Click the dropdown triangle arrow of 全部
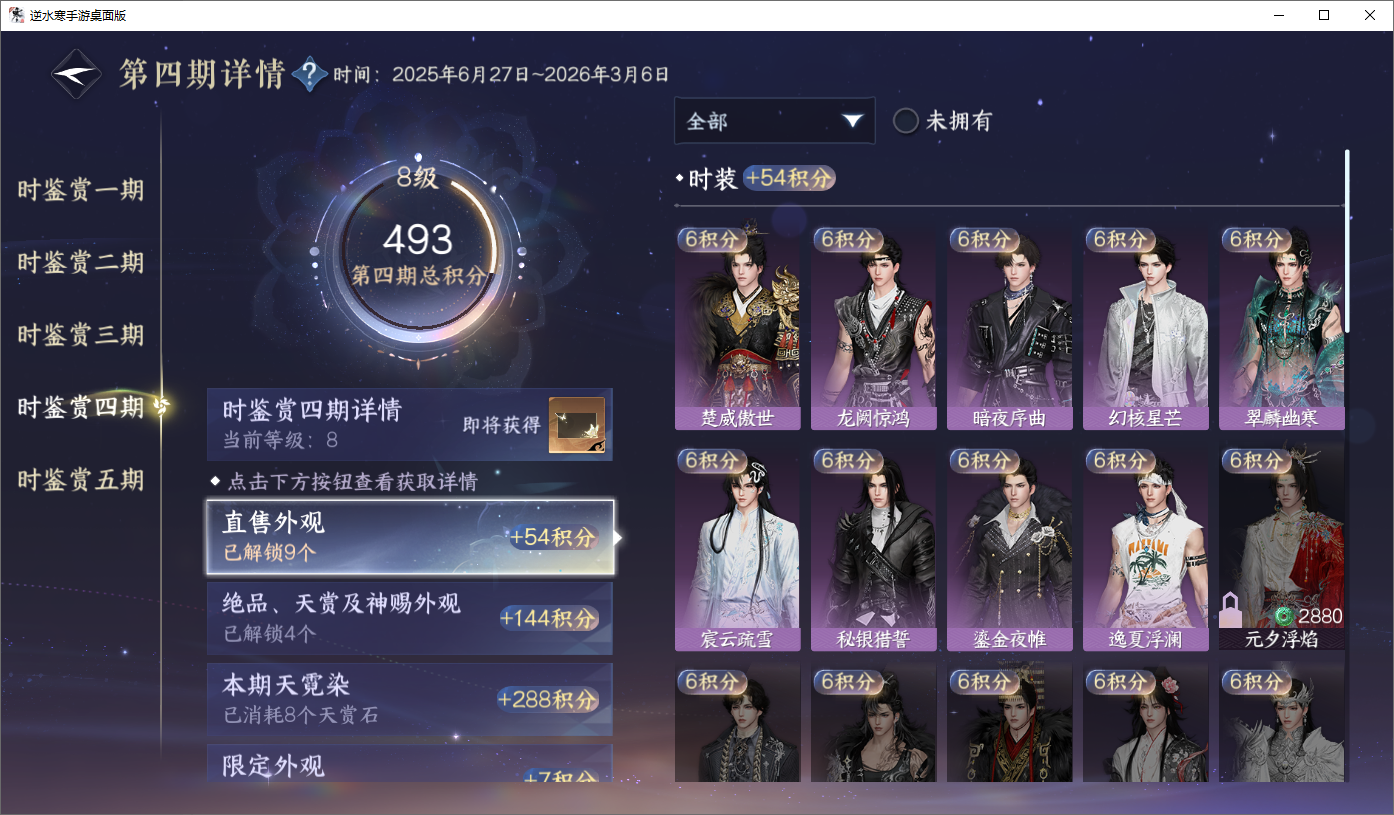 pyautogui.click(x=852, y=121)
